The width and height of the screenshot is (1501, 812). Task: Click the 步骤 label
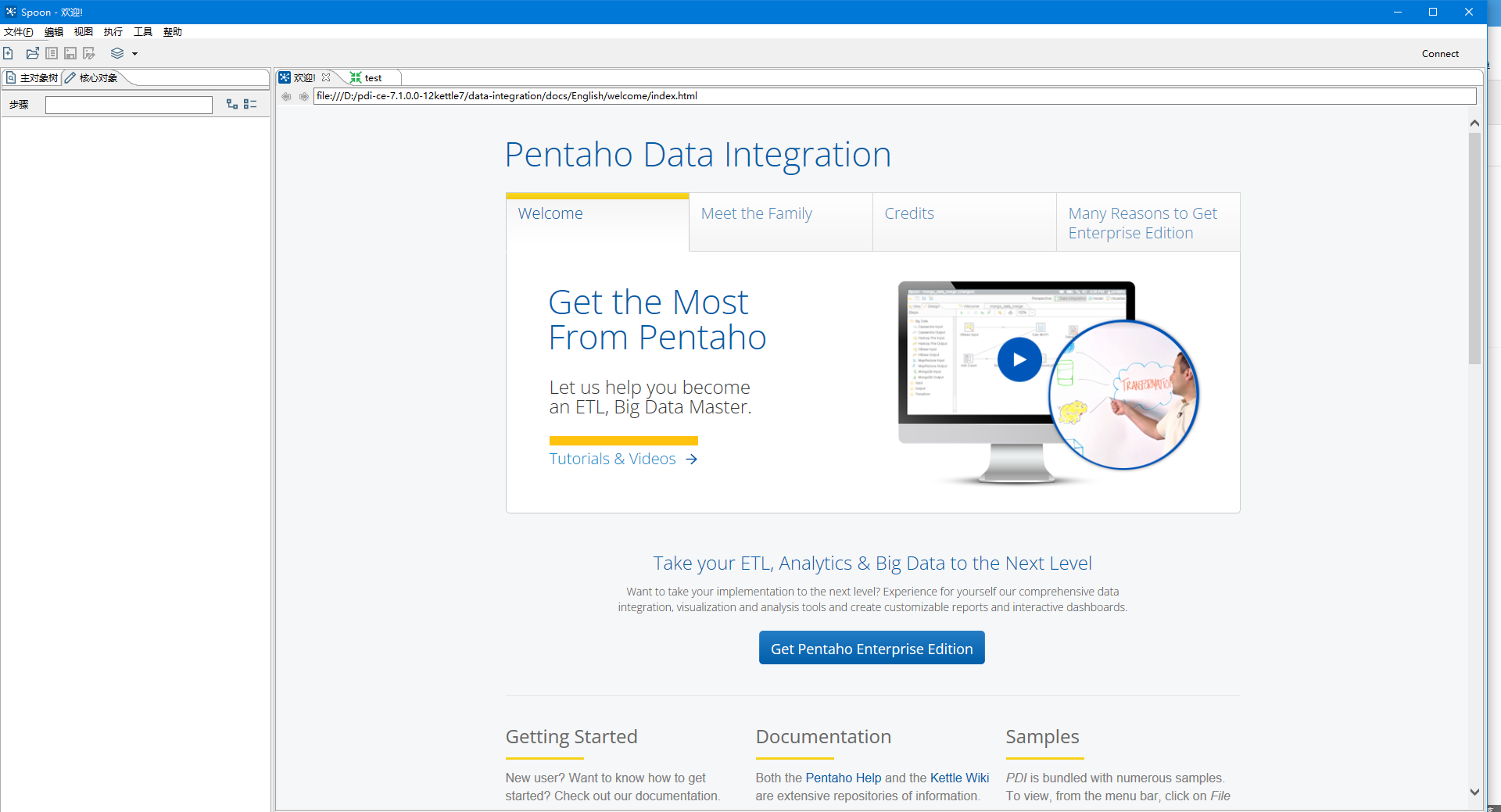tap(19, 105)
